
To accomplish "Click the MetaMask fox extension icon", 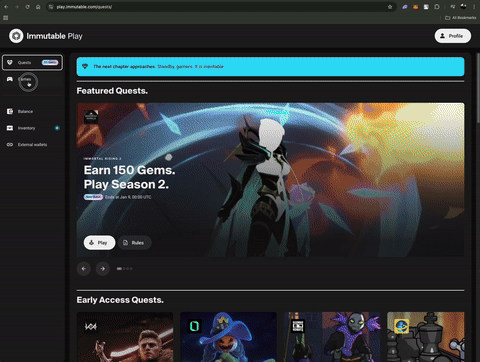I will [x=415, y=7].
